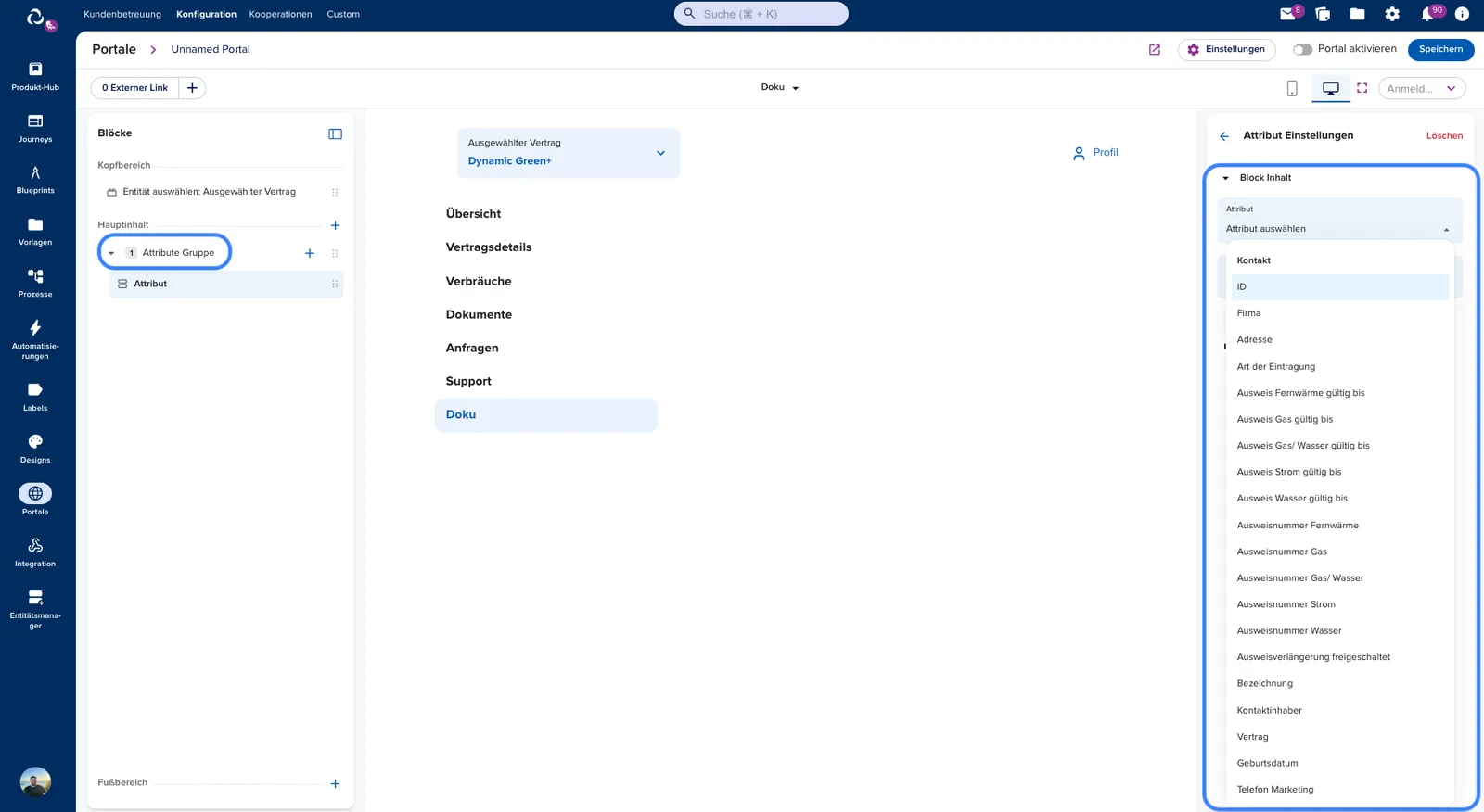Switch to desktop preview
The width and height of the screenshot is (1484, 812).
tap(1331, 88)
